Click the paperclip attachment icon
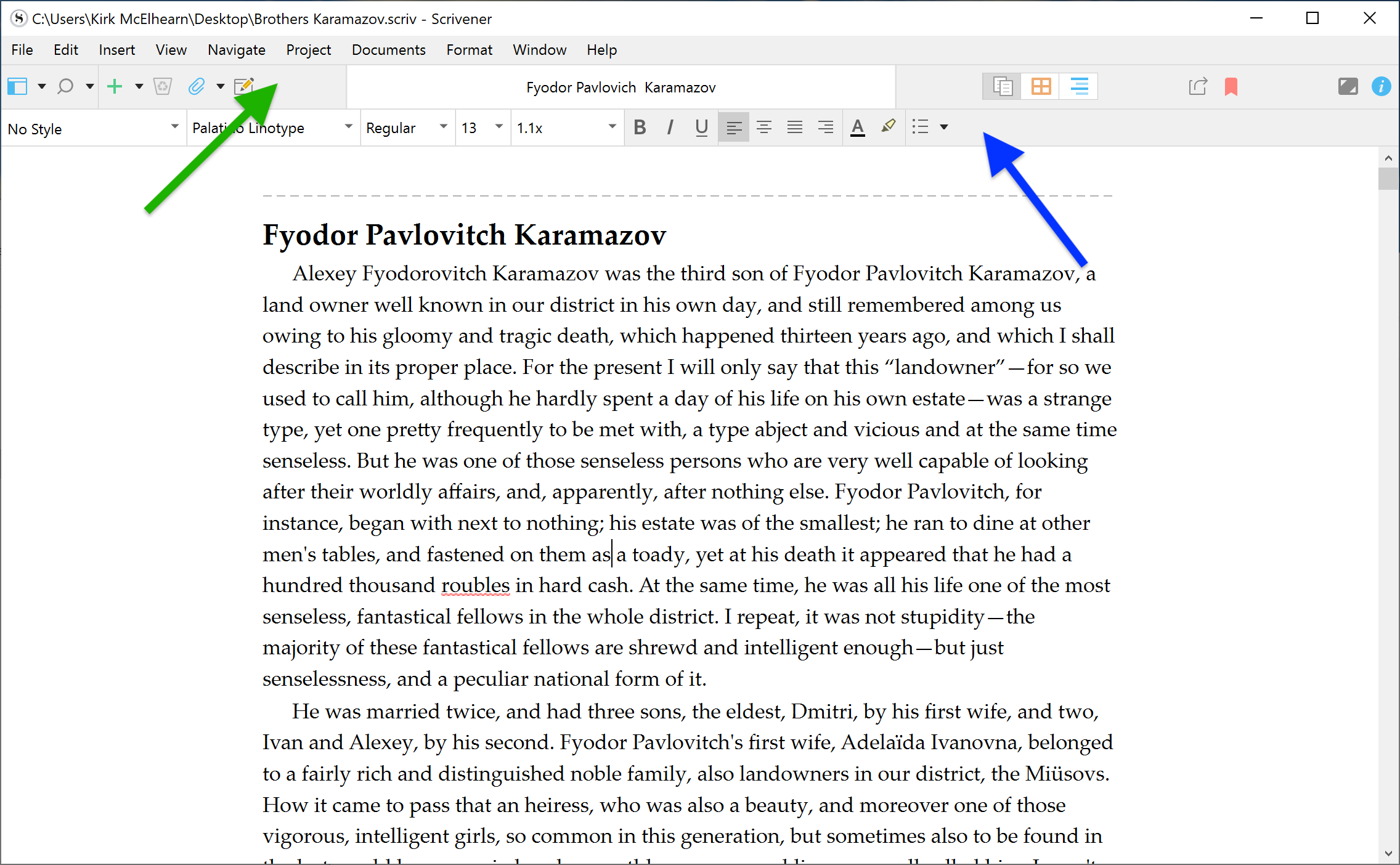 (x=197, y=86)
